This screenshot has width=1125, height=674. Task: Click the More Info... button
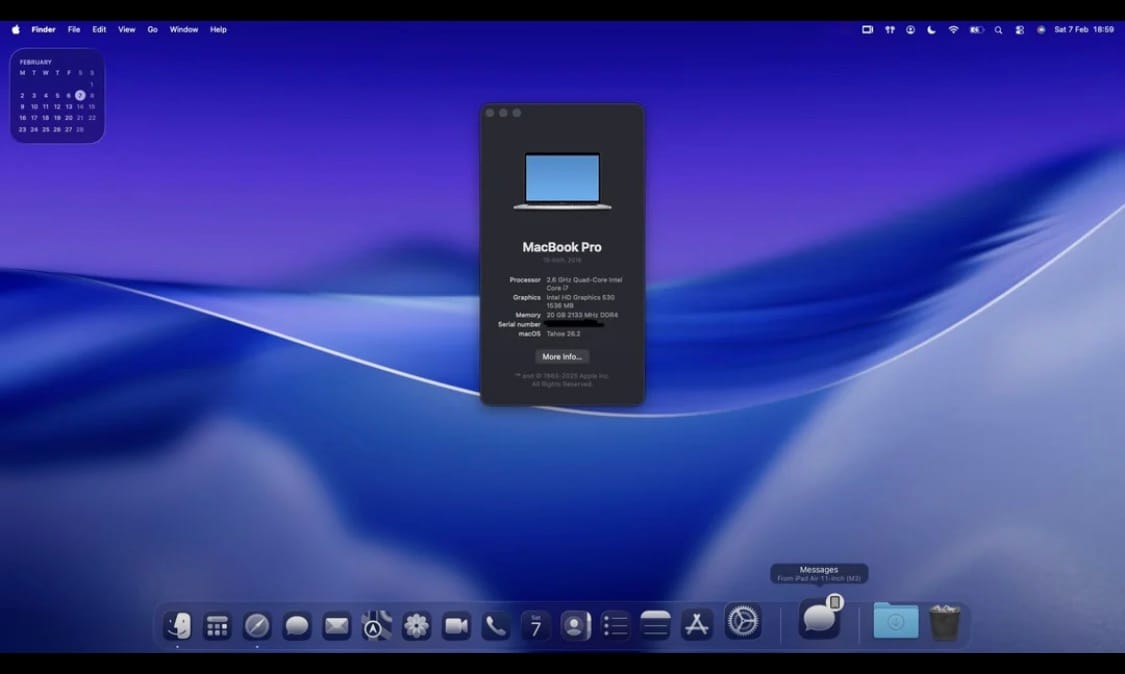562,357
